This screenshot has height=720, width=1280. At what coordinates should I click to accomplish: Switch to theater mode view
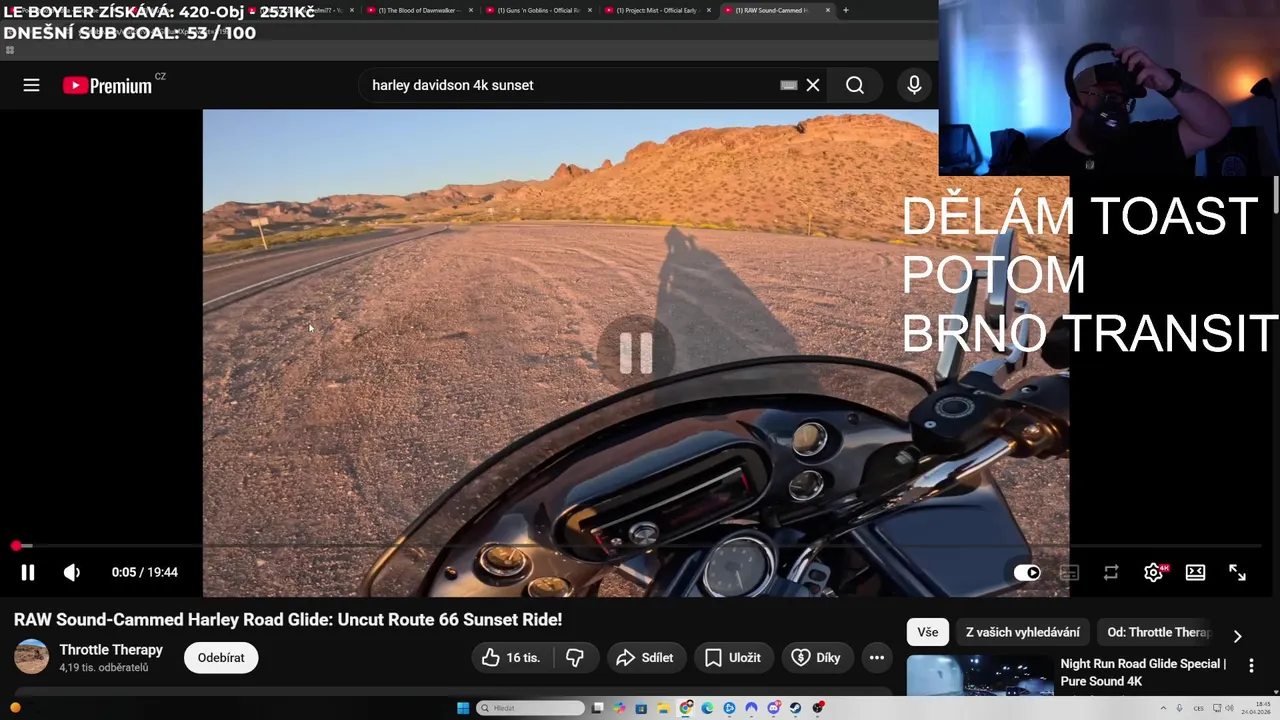pyautogui.click(x=1195, y=572)
